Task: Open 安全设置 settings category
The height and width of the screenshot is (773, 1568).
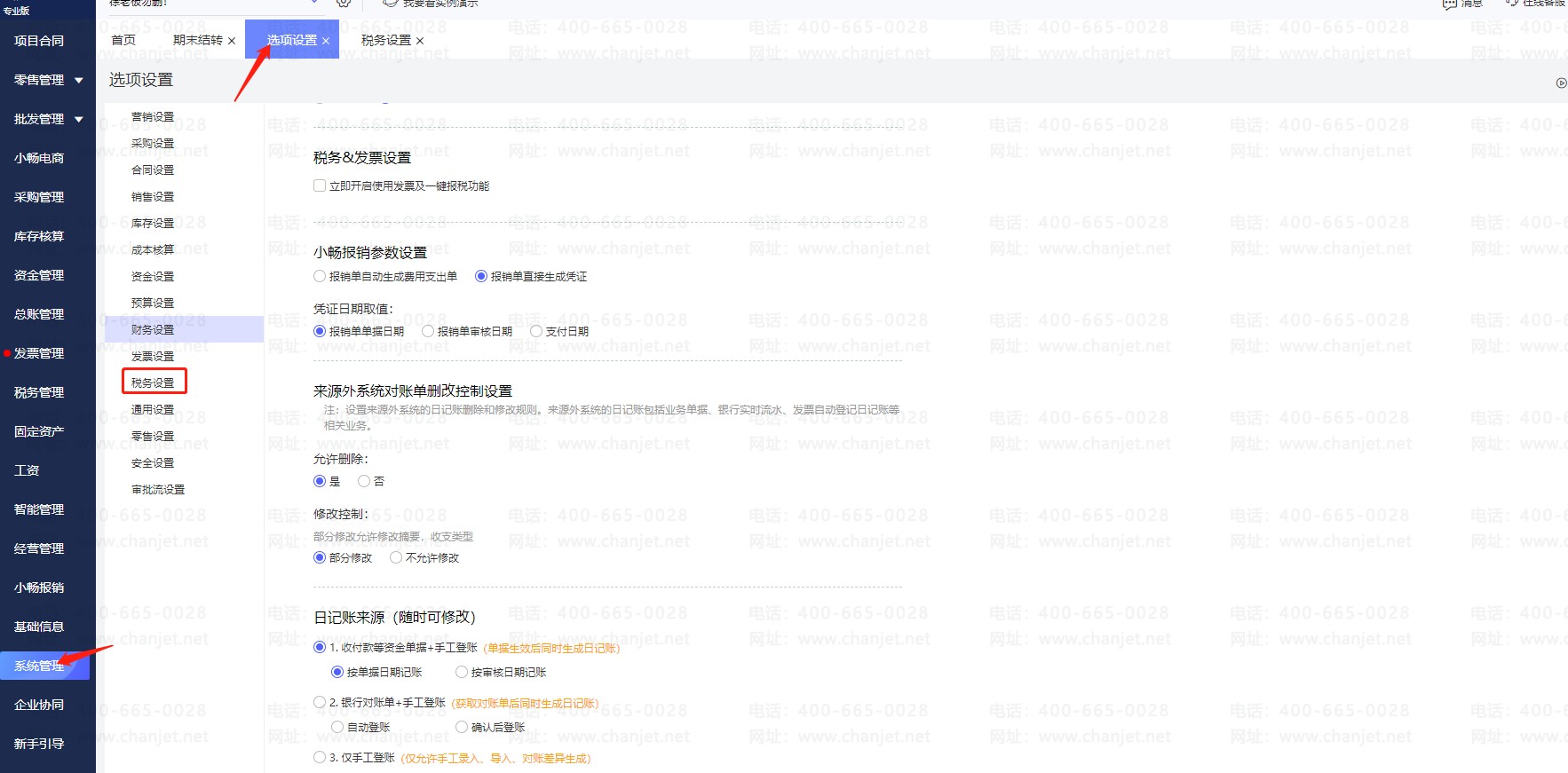Action: coord(153,463)
